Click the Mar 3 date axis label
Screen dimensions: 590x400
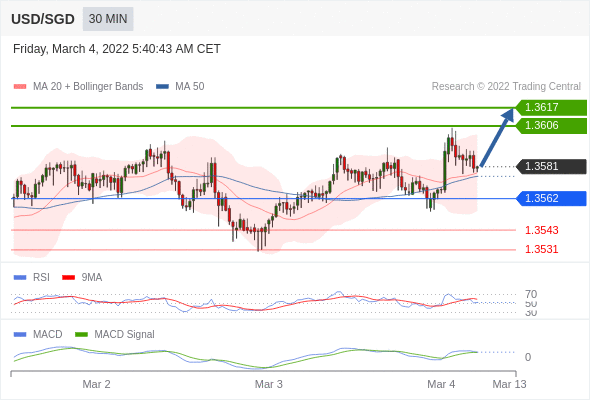point(269,384)
